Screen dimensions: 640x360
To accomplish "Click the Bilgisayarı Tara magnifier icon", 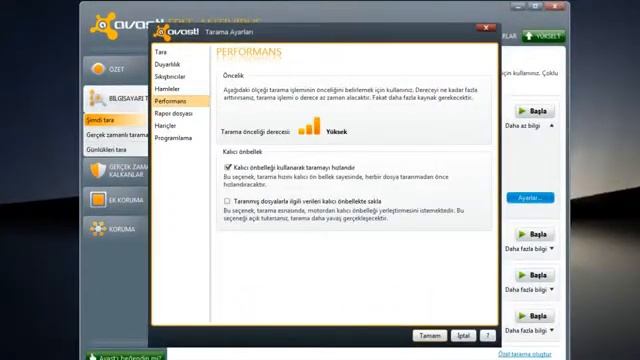I will pos(98,98).
